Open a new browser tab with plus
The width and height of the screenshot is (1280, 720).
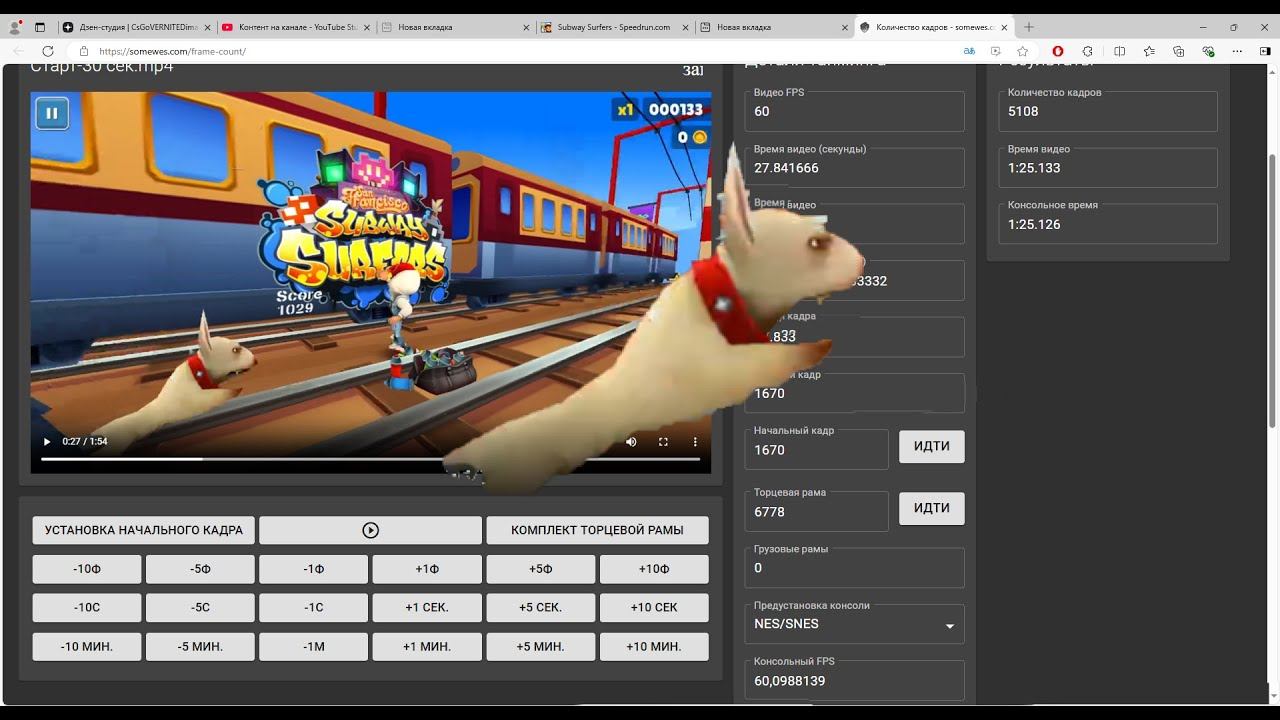pyautogui.click(x=1029, y=27)
